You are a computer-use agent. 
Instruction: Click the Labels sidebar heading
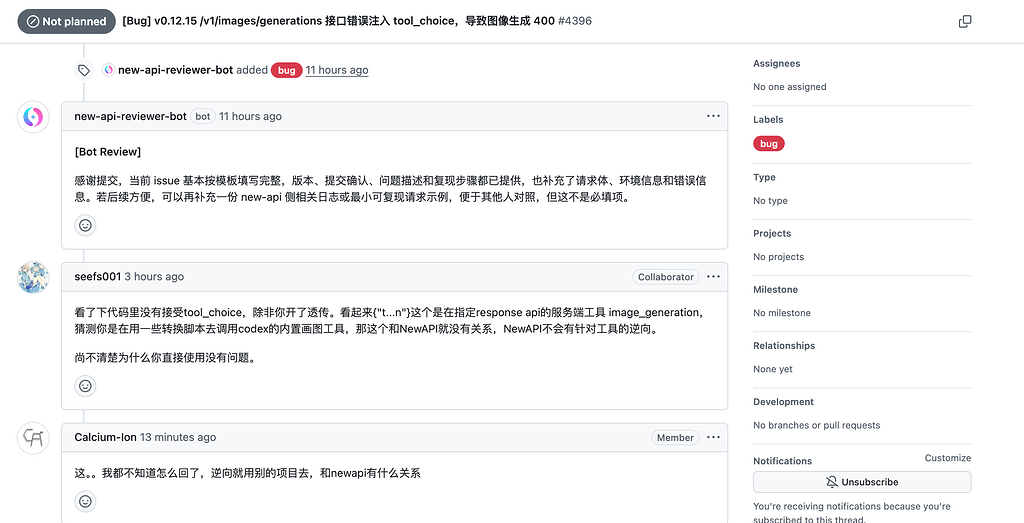click(x=768, y=119)
